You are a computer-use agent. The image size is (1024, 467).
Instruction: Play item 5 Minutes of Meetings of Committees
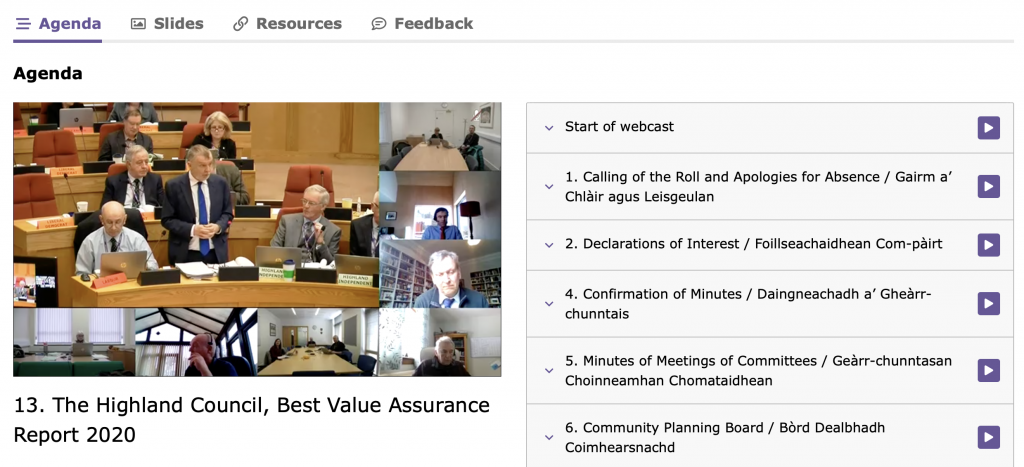988,370
